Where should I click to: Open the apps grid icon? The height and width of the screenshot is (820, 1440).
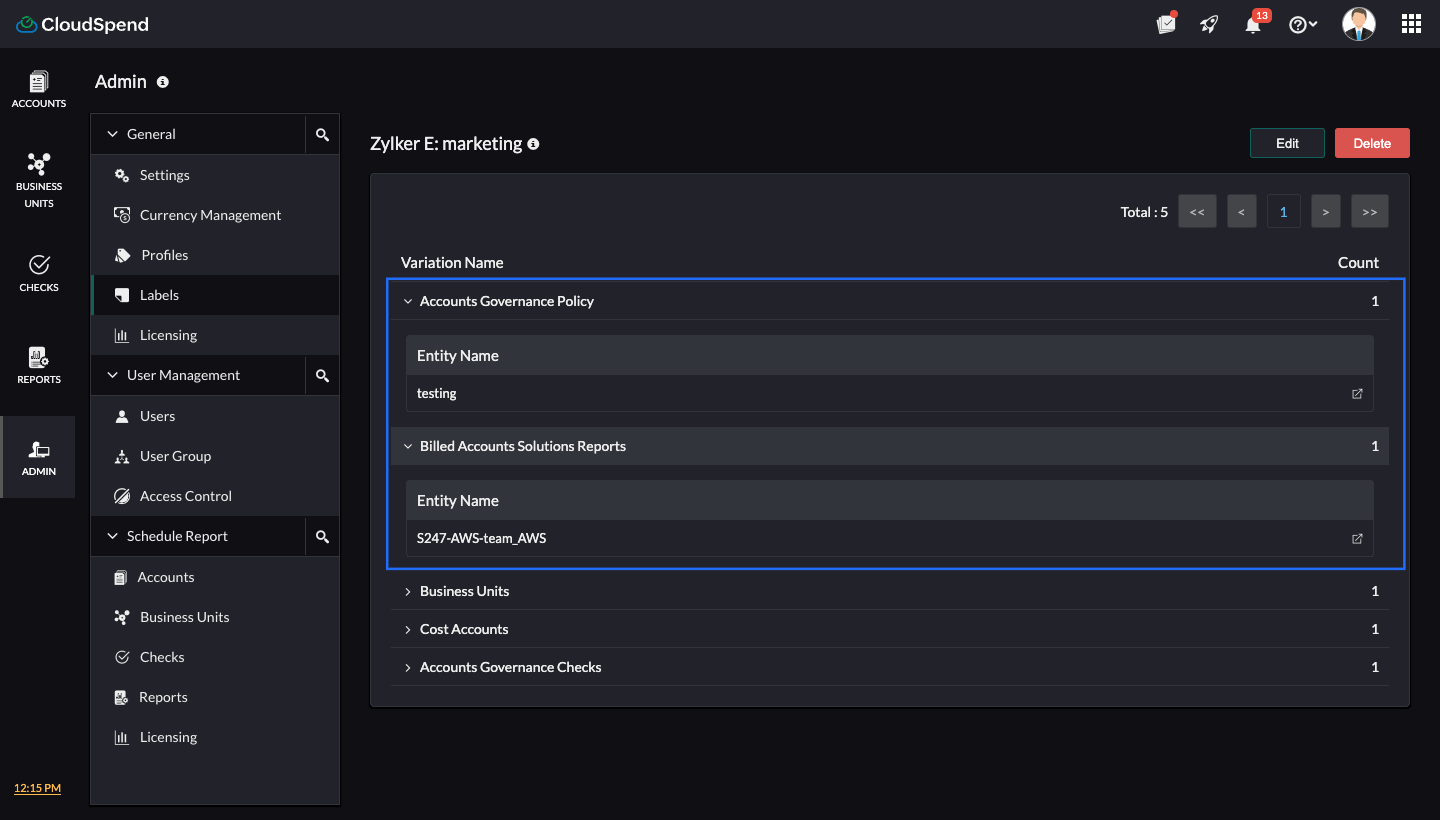coord(1411,25)
